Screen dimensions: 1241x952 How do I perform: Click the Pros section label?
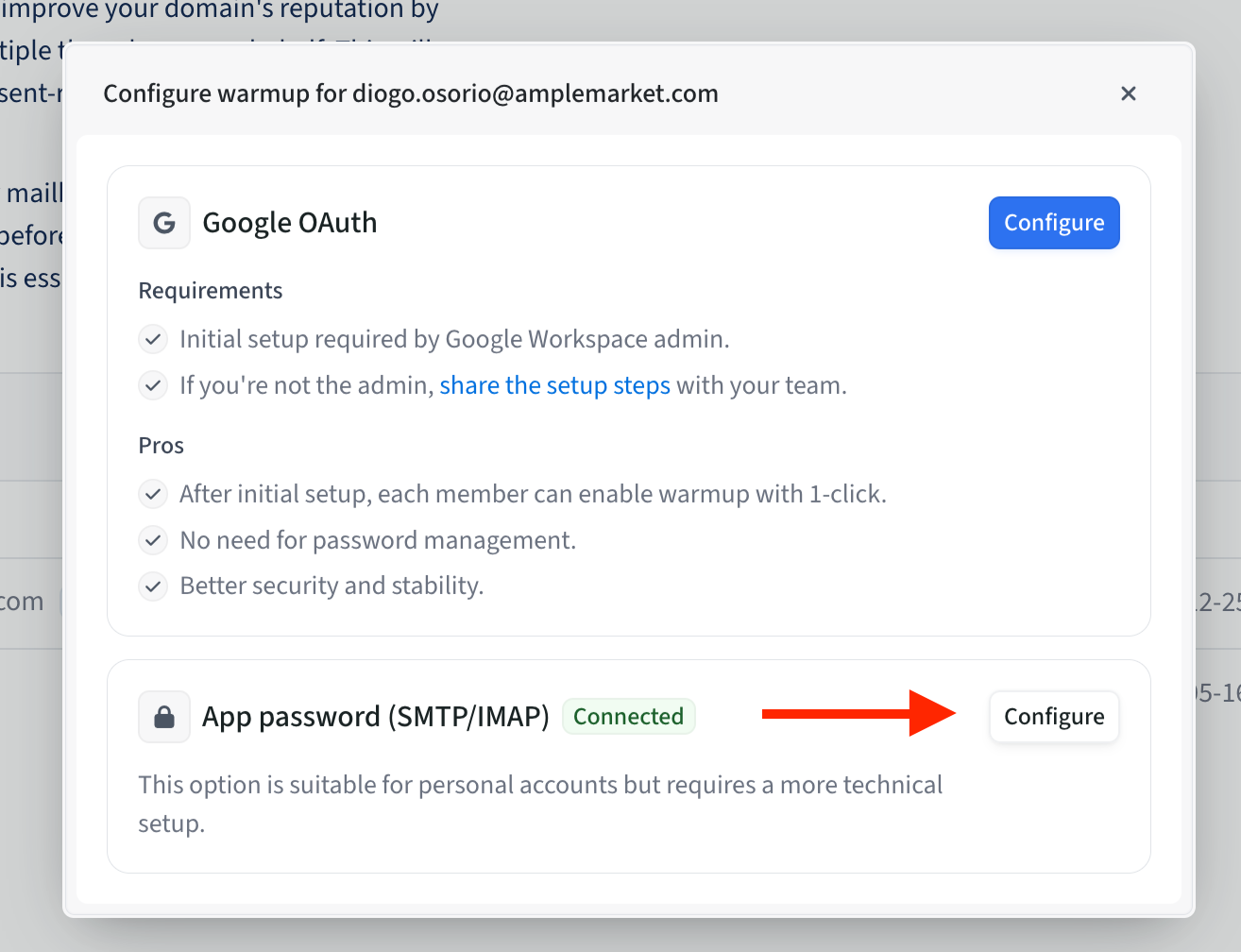pos(161,446)
